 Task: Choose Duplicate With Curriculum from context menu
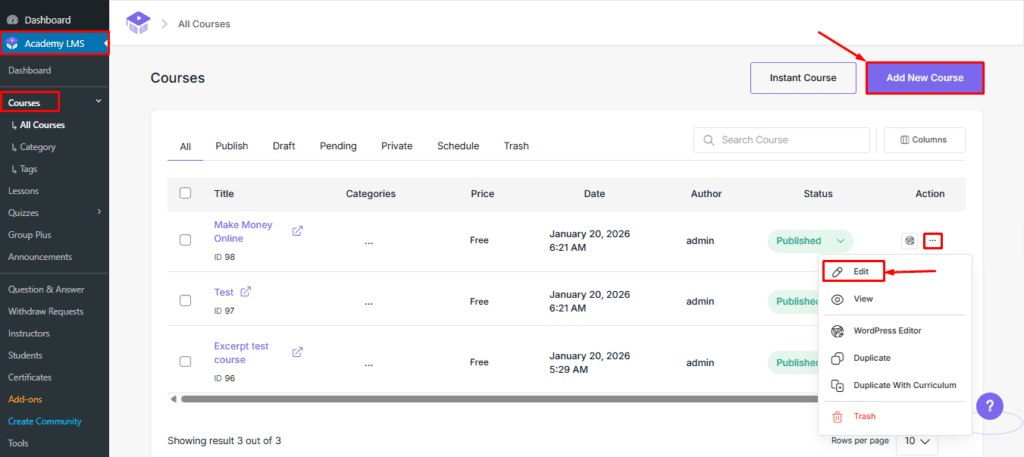coord(904,385)
